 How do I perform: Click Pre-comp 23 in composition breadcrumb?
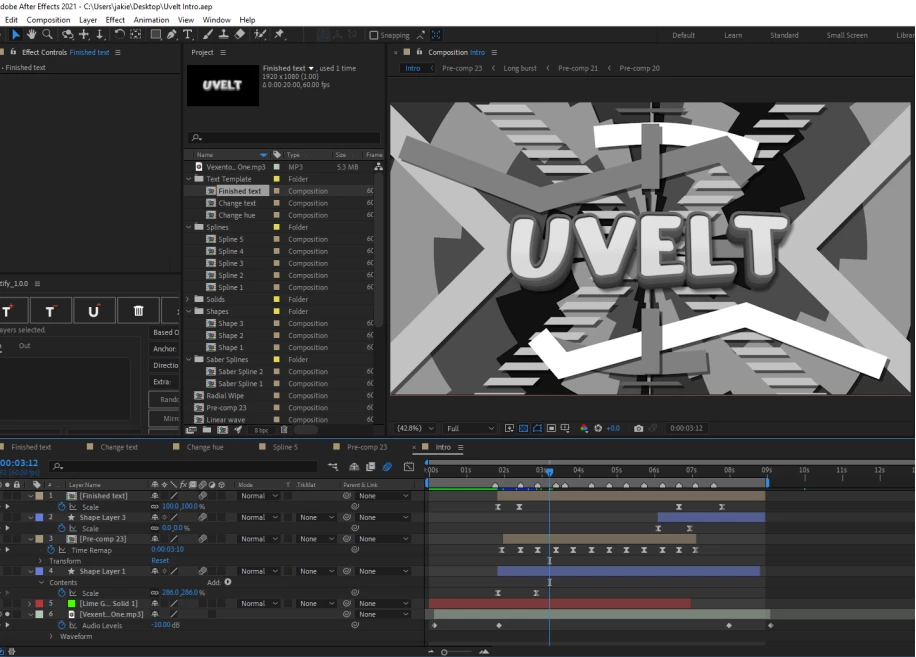(x=462, y=68)
